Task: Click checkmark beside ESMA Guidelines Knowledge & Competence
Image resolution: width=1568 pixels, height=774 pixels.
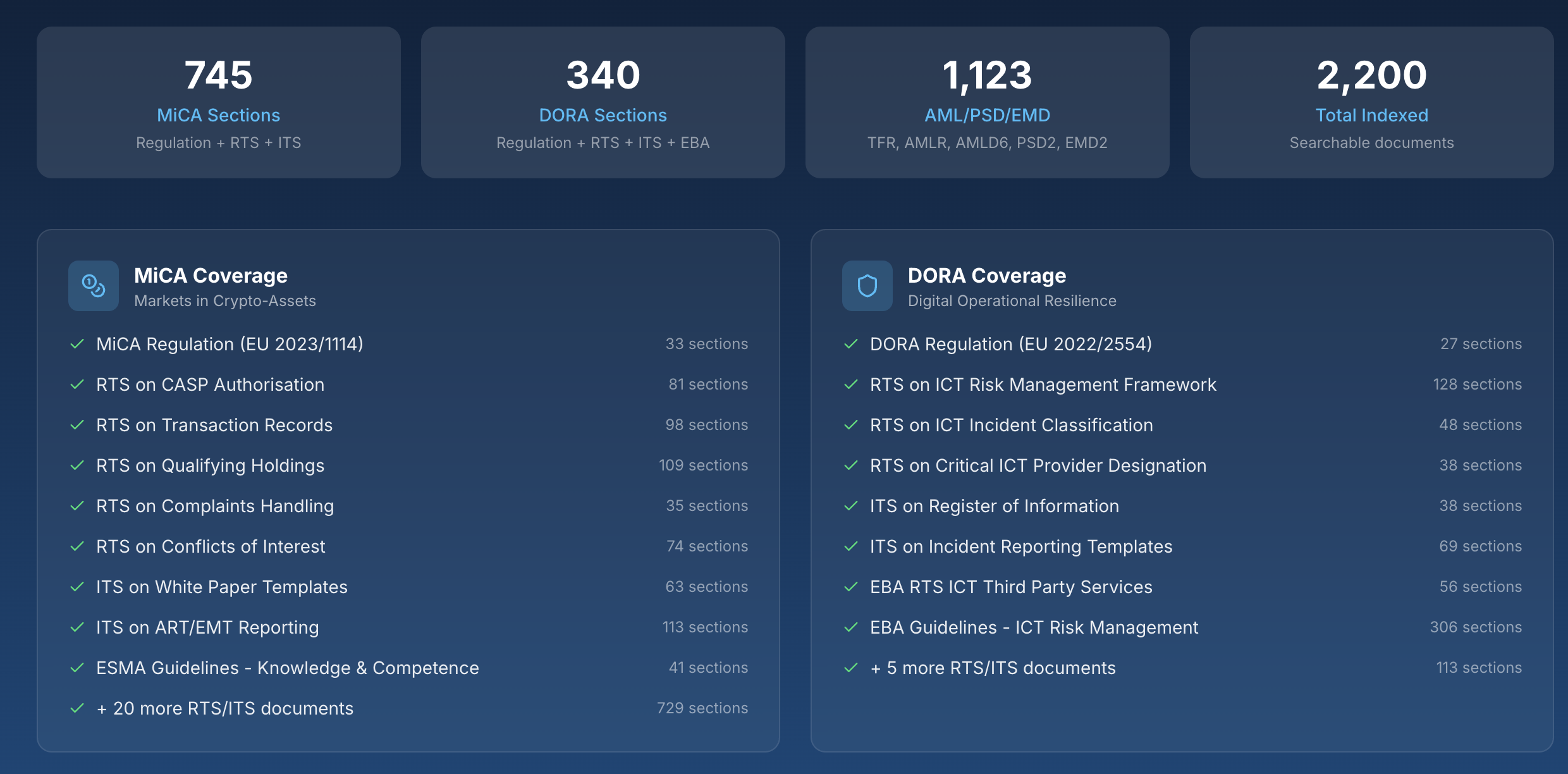Action: 77,668
